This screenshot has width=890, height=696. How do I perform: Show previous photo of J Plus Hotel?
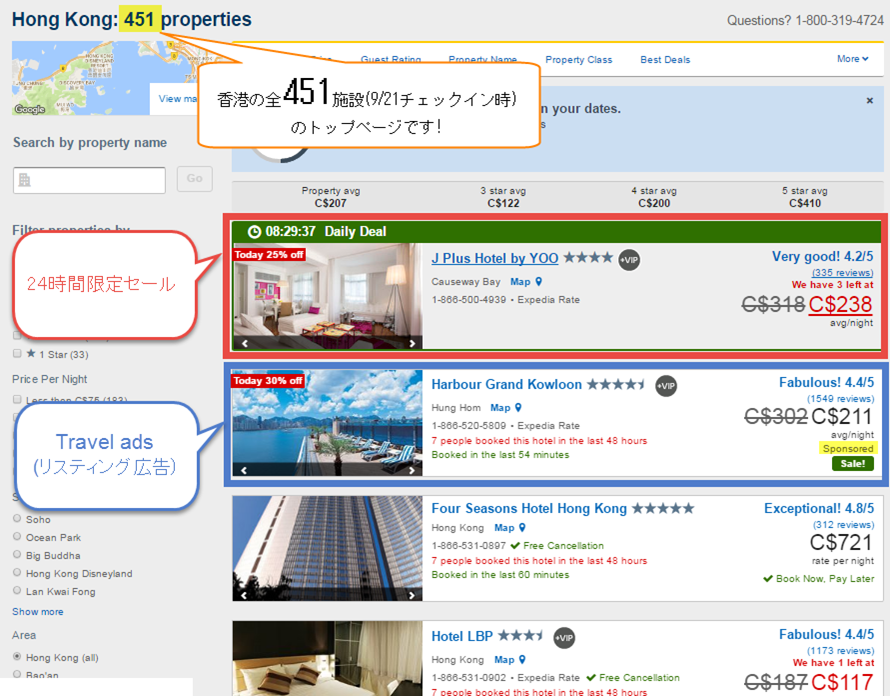pyautogui.click(x=245, y=343)
